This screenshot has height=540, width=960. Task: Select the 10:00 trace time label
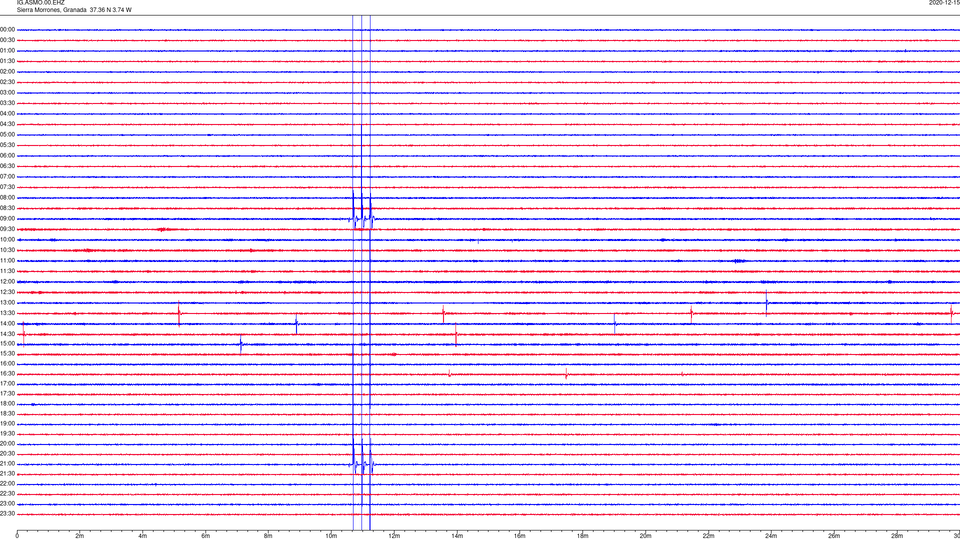point(7,239)
